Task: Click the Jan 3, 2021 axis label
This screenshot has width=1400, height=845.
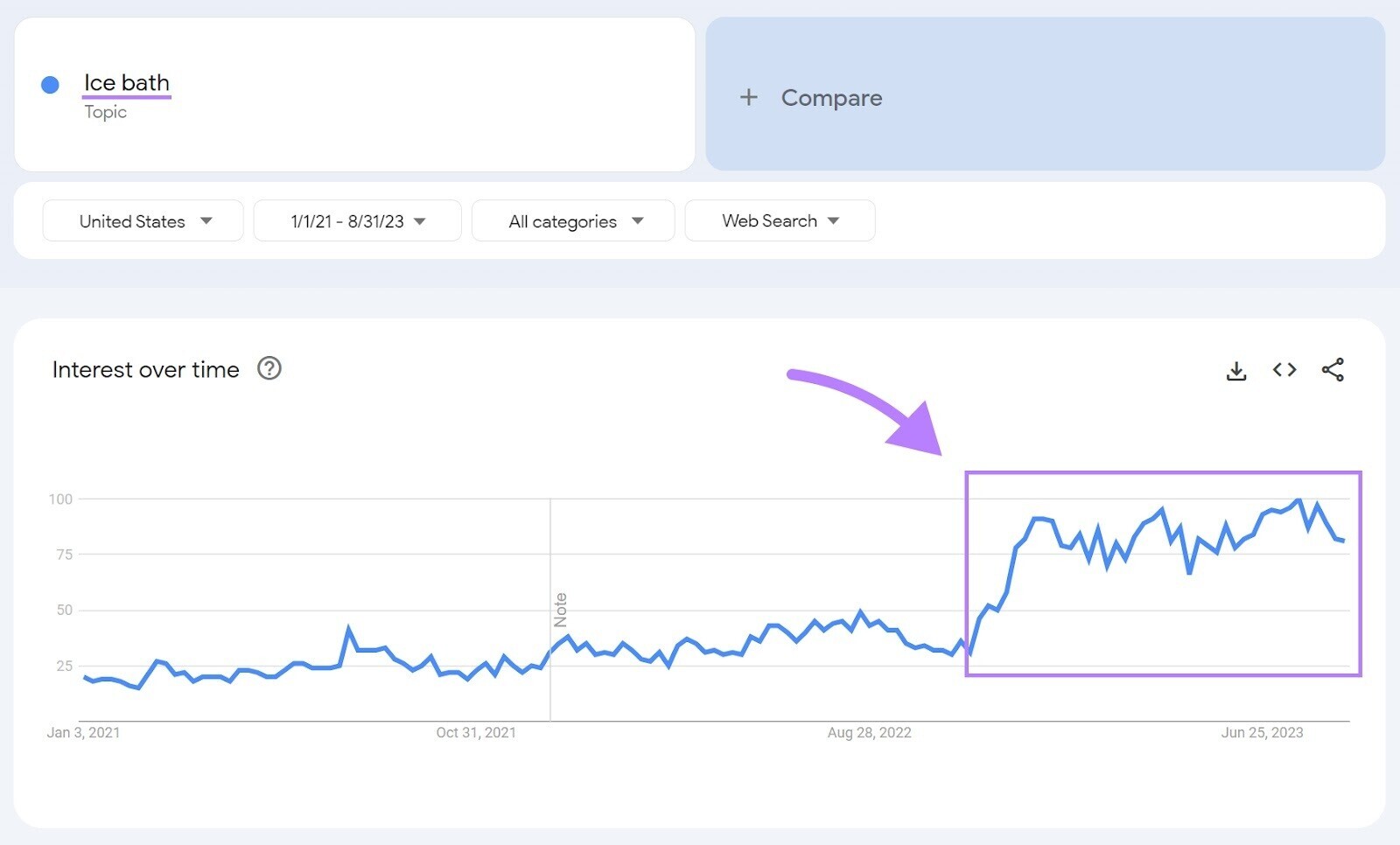Action: (85, 733)
